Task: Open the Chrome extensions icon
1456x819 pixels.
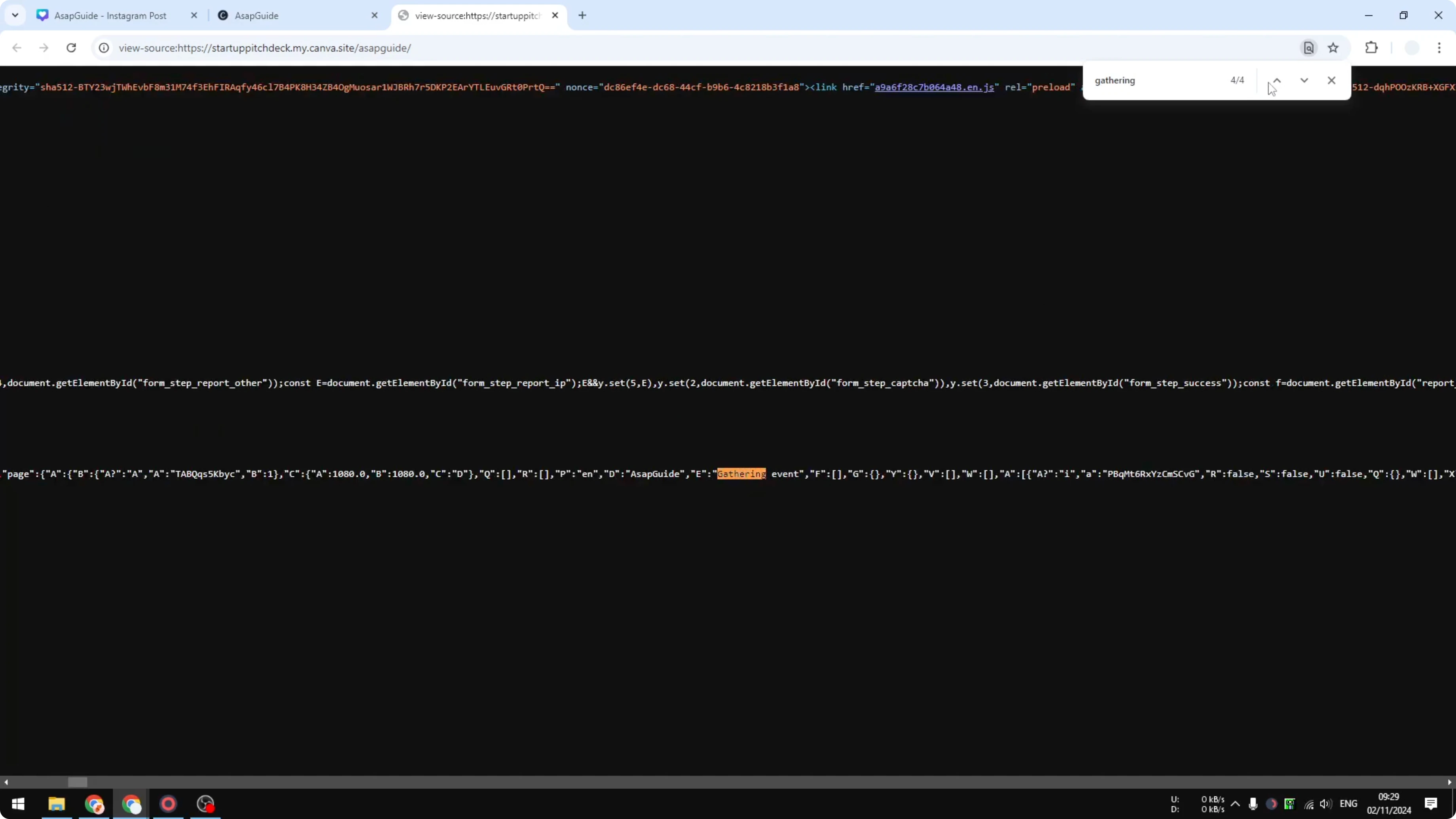Action: pos(1372,48)
